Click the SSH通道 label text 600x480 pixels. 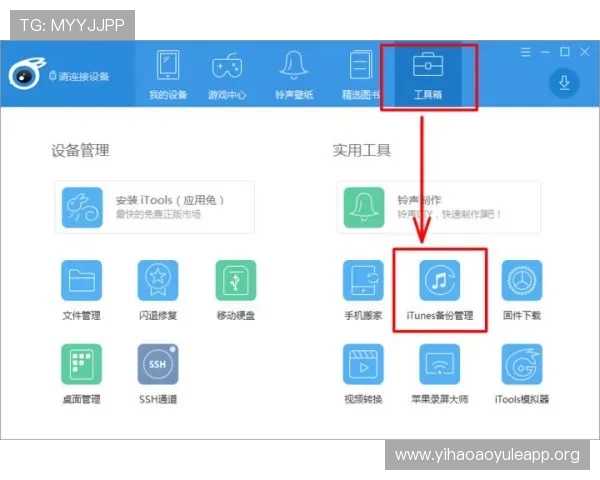tap(158, 399)
